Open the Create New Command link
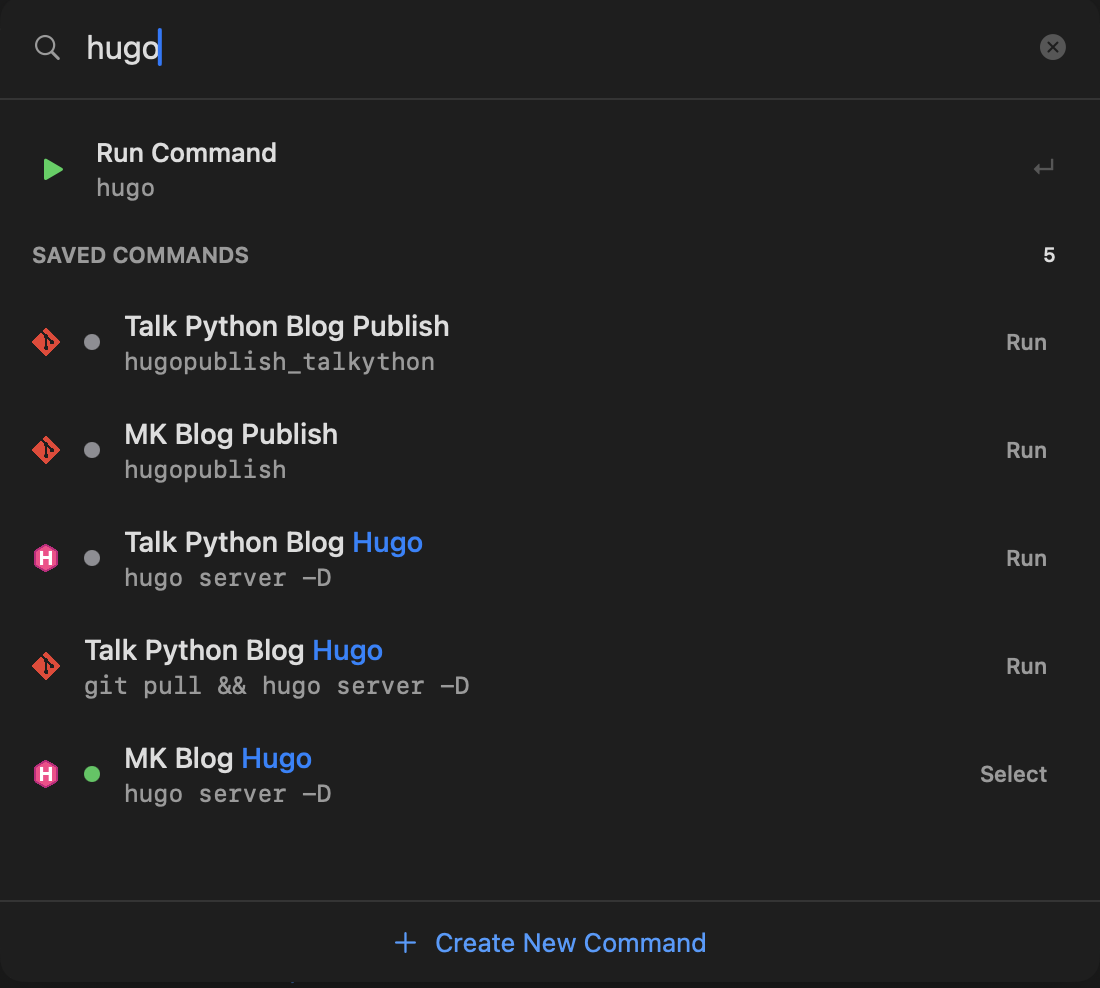Screen dimensions: 1100x988 coord(570,943)
